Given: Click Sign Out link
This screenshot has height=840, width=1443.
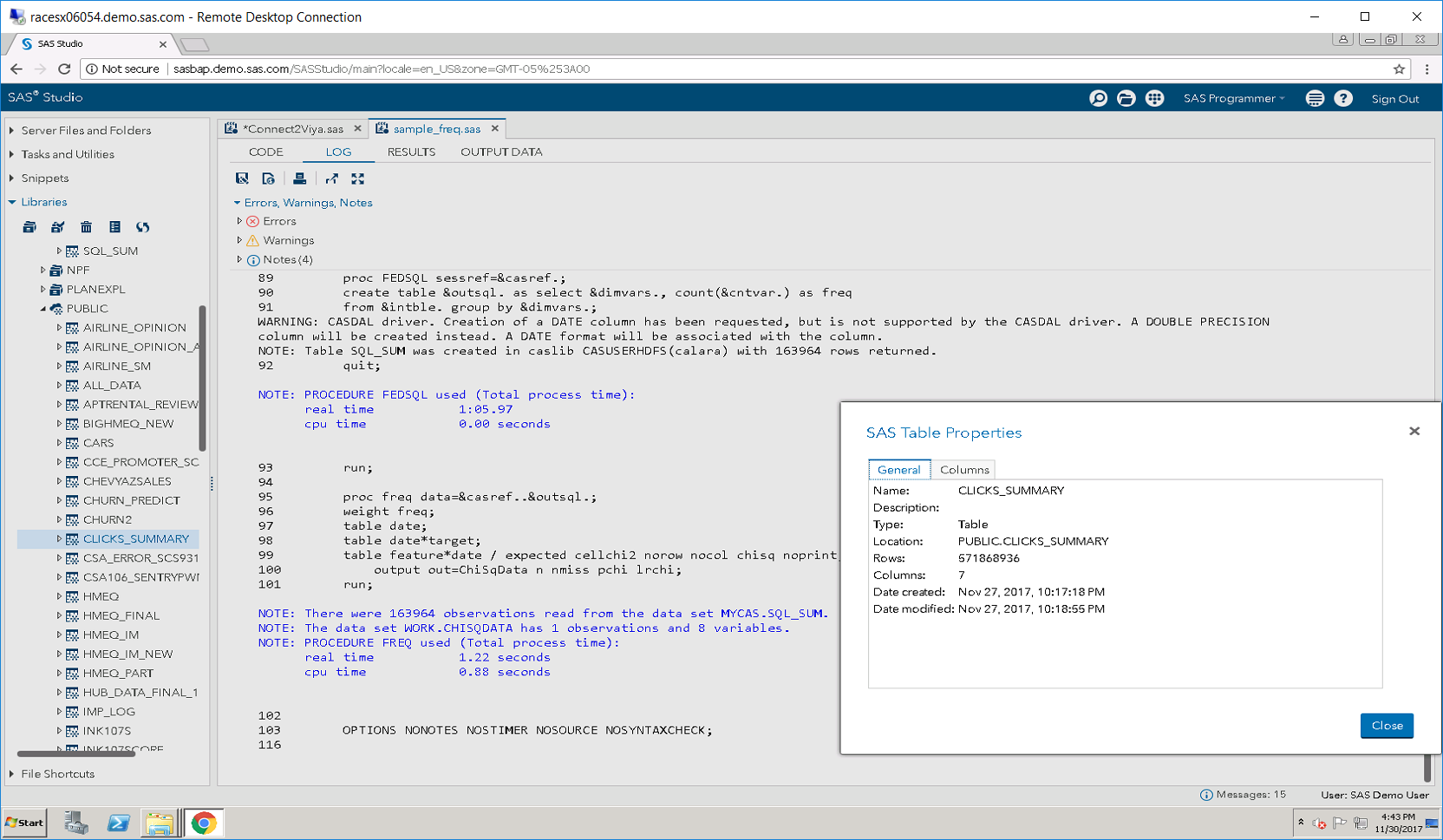Looking at the screenshot, I should tap(1394, 99).
